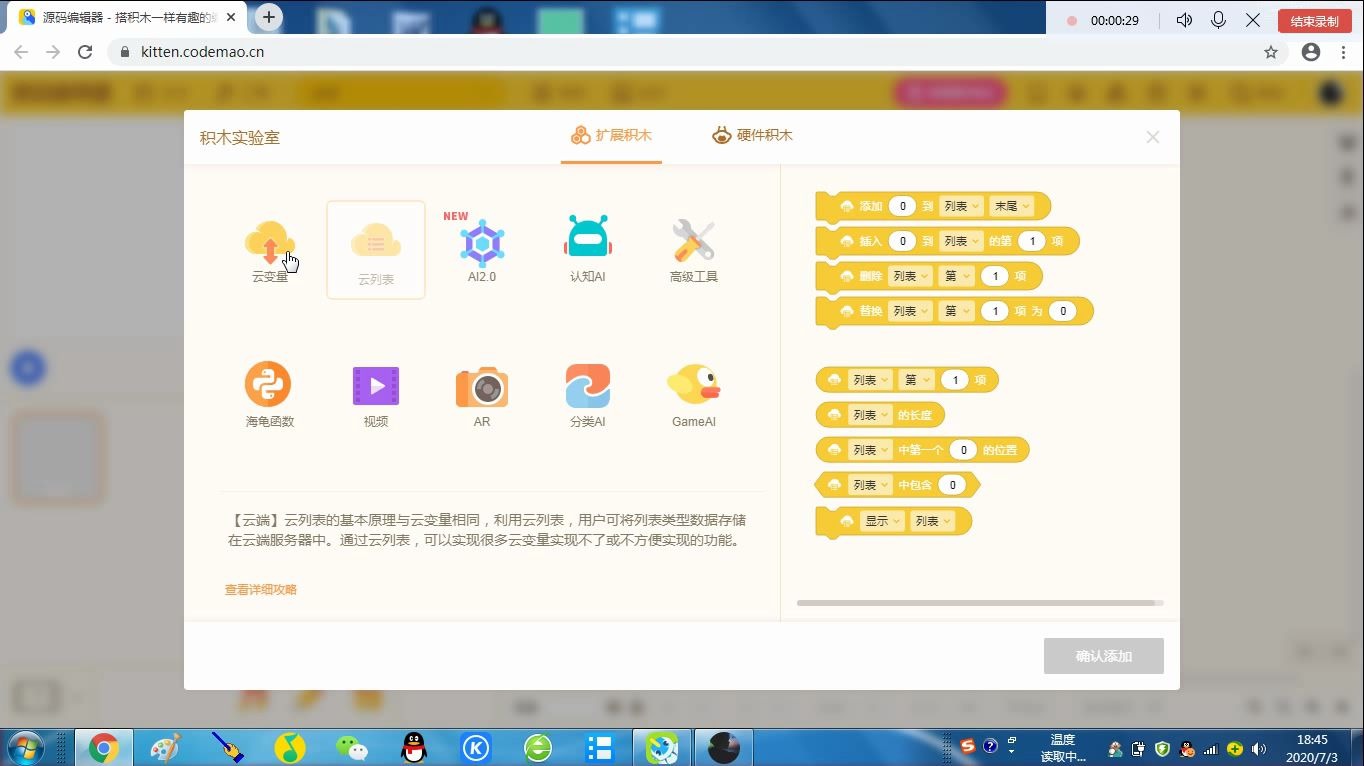The width and height of the screenshot is (1364, 766).
Task: Switch to the 扩展积木 tab
Action: click(611, 136)
